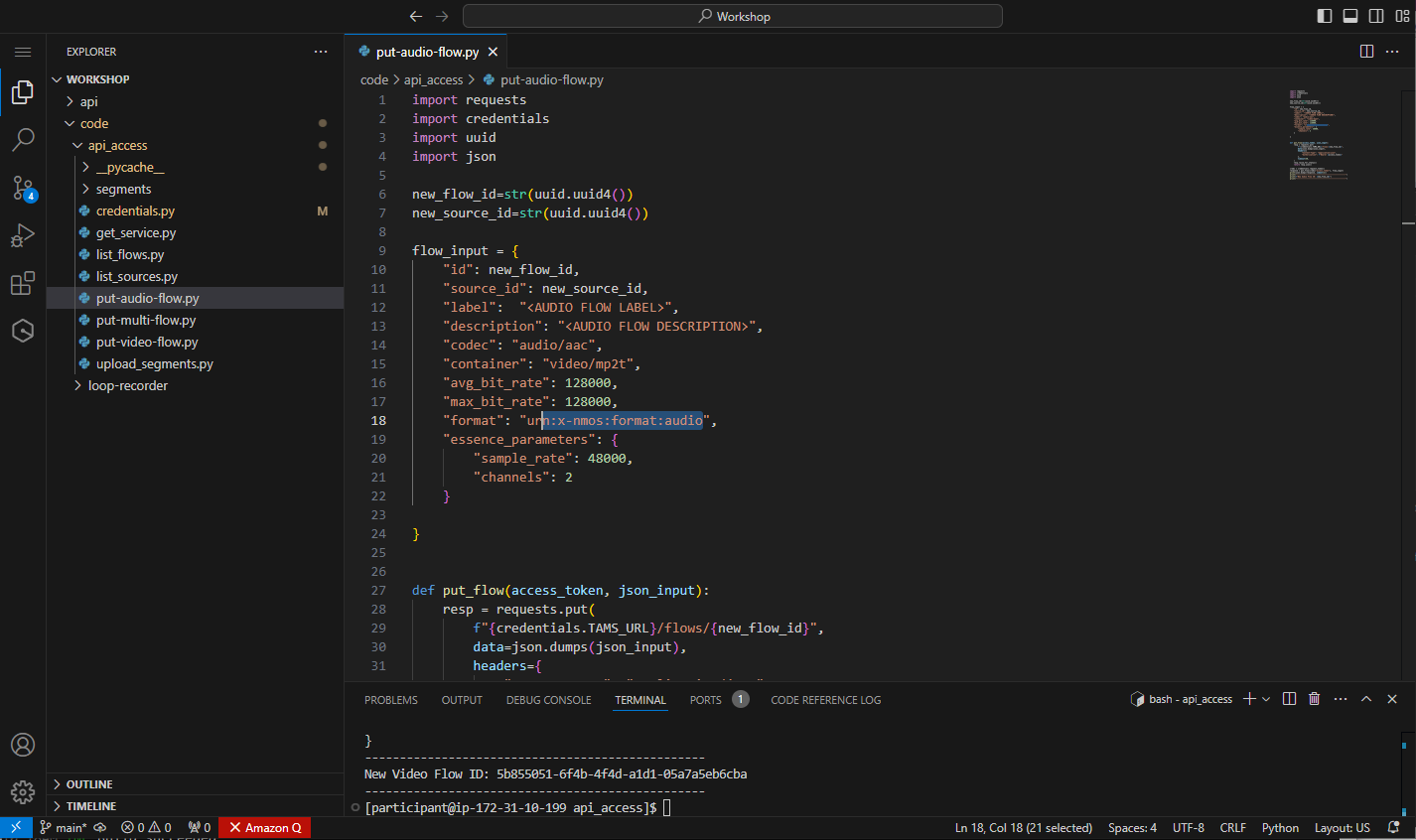Open notifications bell in status bar

pyautogui.click(x=1393, y=827)
